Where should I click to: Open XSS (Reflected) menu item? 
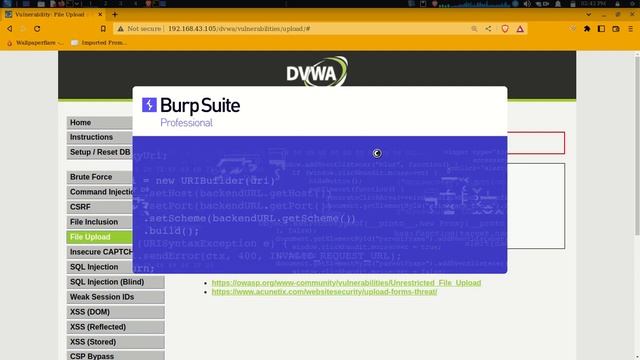(x=116, y=327)
